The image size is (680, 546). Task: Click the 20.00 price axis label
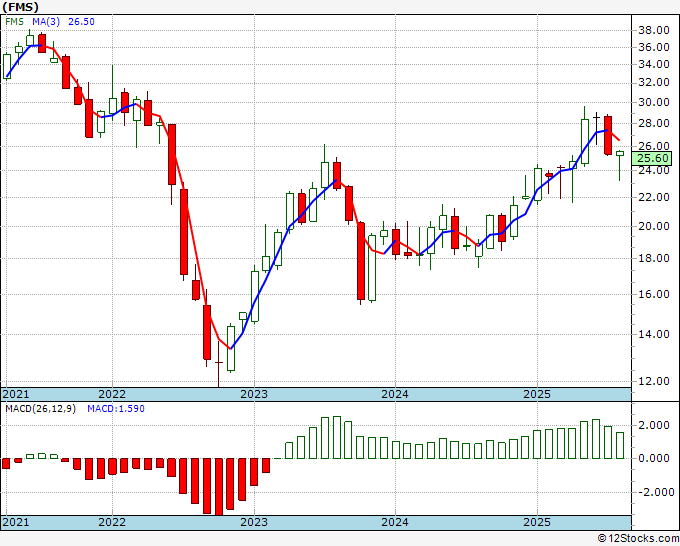(653, 226)
